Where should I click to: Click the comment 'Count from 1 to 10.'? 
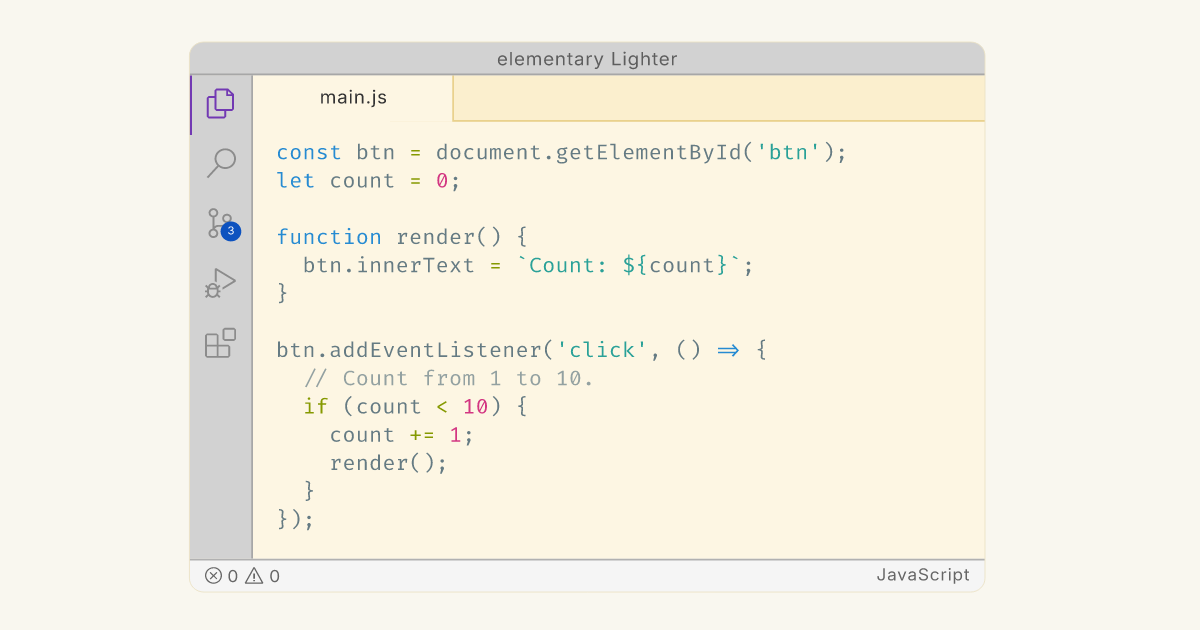tap(448, 378)
